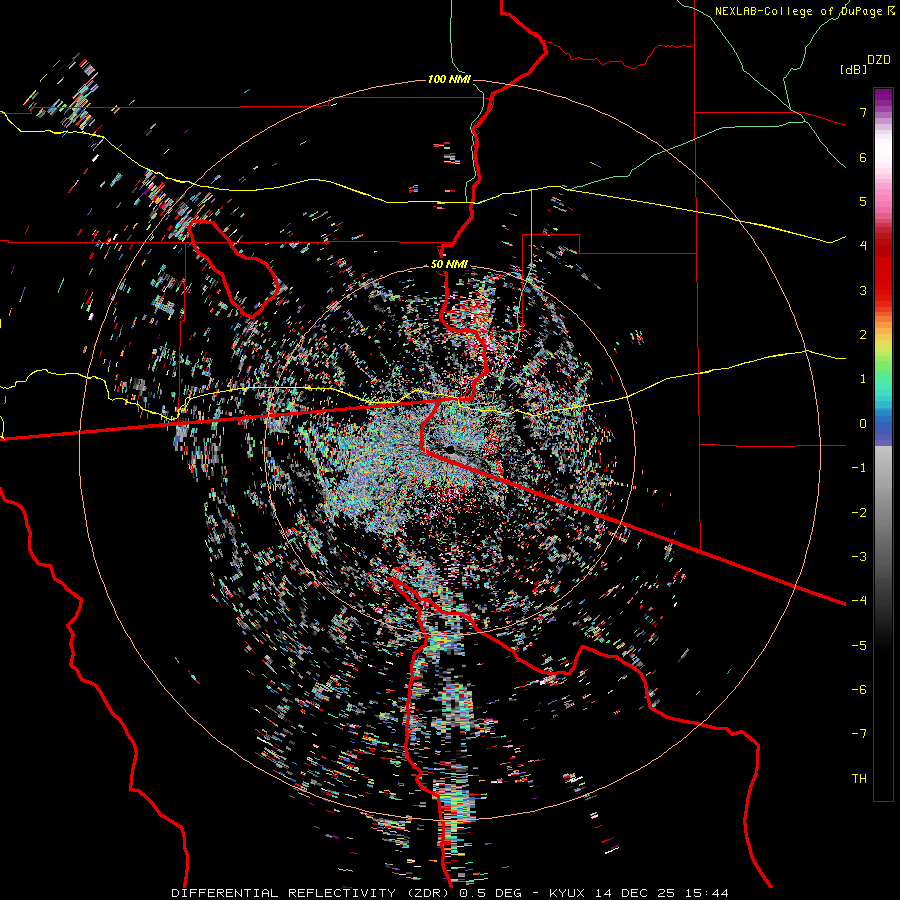Image resolution: width=900 pixels, height=900 pixels.
Task: Click the 5 dB value on the colorbar
Action: coord(863,201)
